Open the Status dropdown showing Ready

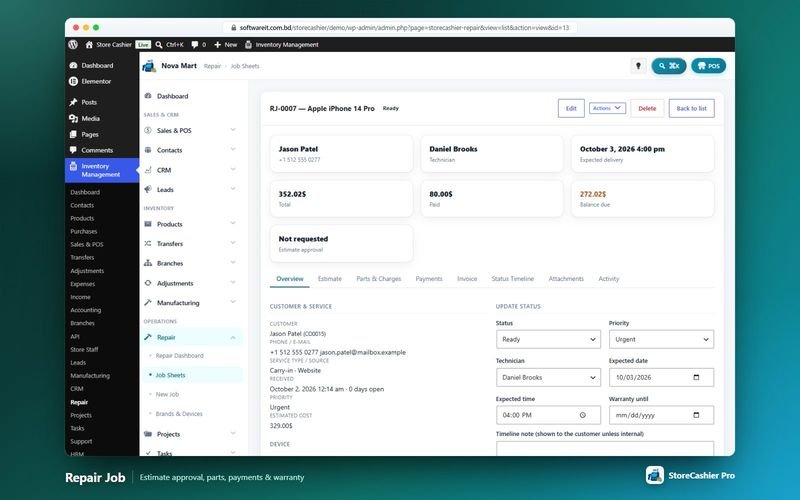click(x=548, y=339)
